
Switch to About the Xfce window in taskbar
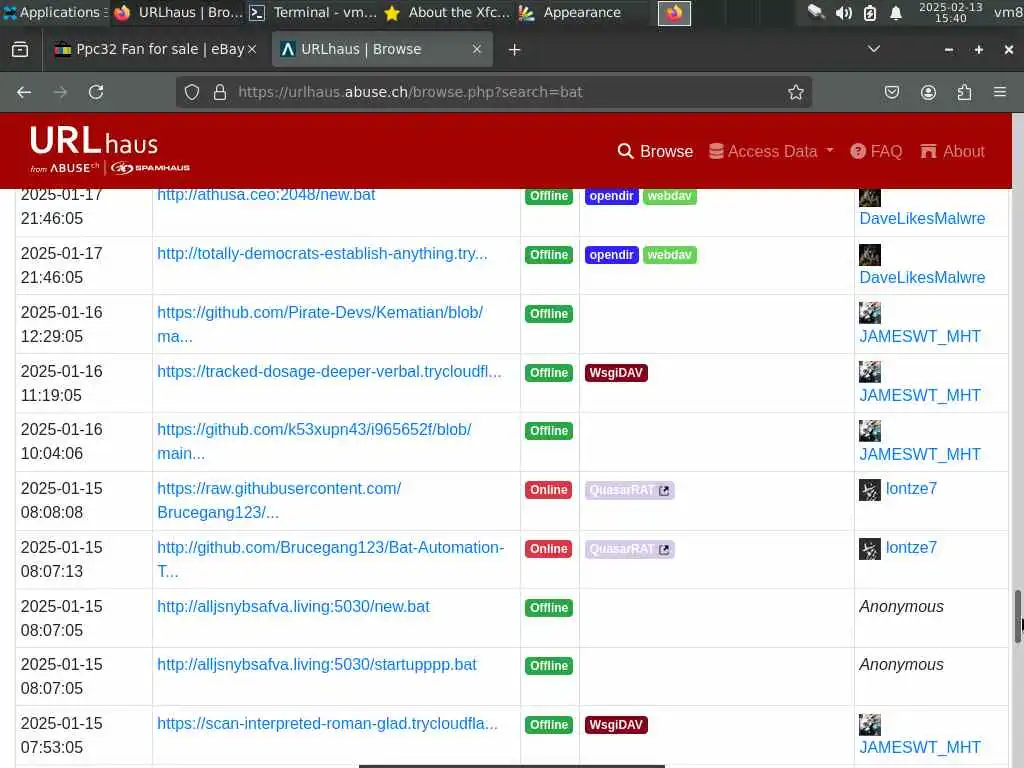point(448,12)
